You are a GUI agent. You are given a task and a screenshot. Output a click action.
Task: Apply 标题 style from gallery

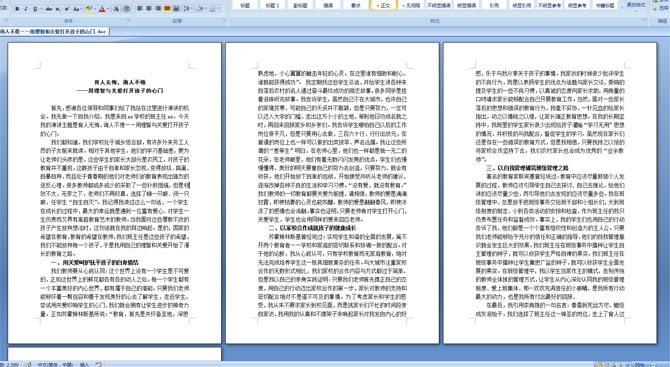(244, 5)
